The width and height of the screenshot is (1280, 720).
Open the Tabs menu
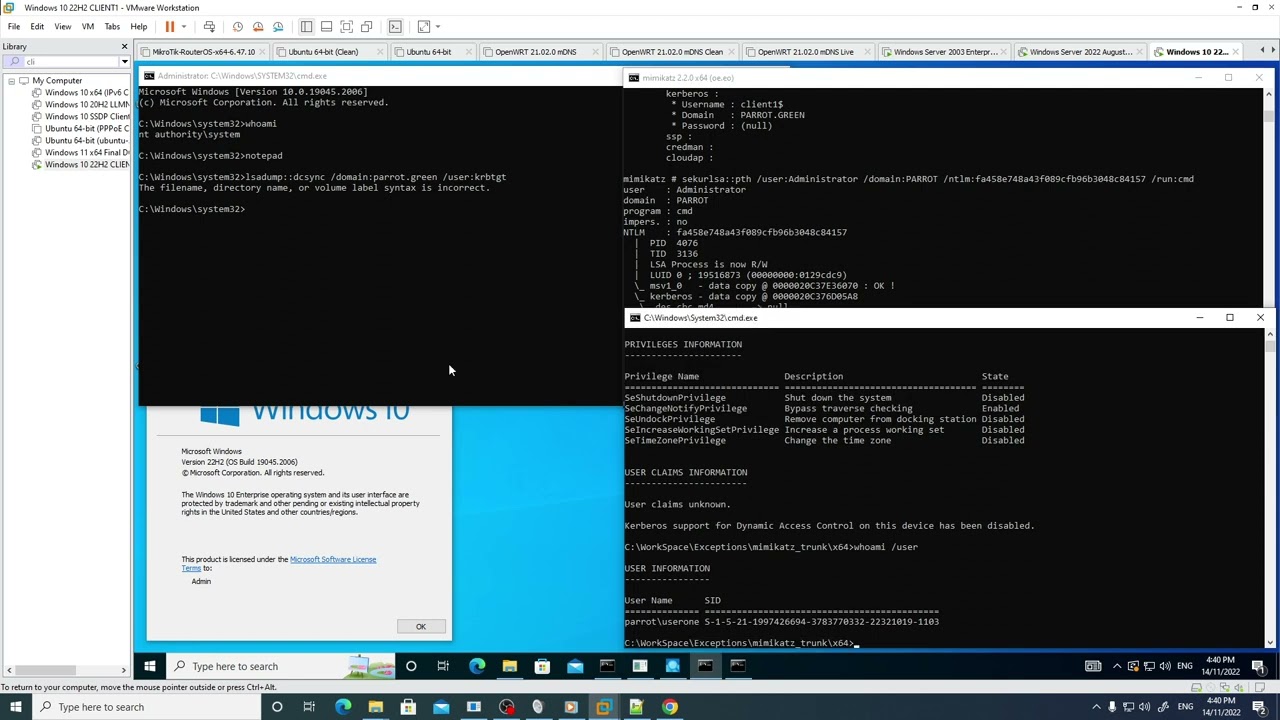(x=112, y=27)
